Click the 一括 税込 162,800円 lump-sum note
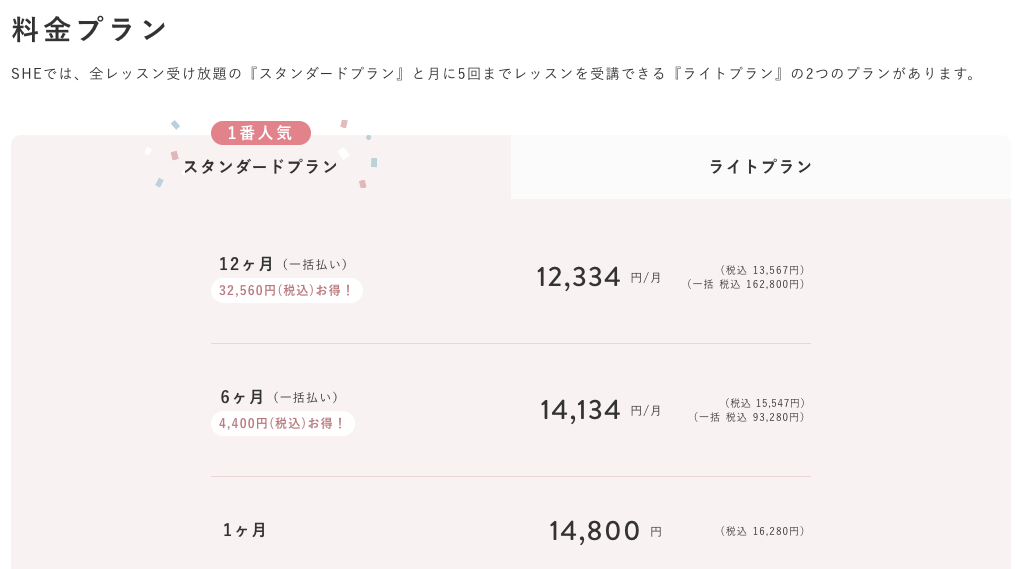This screenshot has width=1015, height=569. pos(746,284)
